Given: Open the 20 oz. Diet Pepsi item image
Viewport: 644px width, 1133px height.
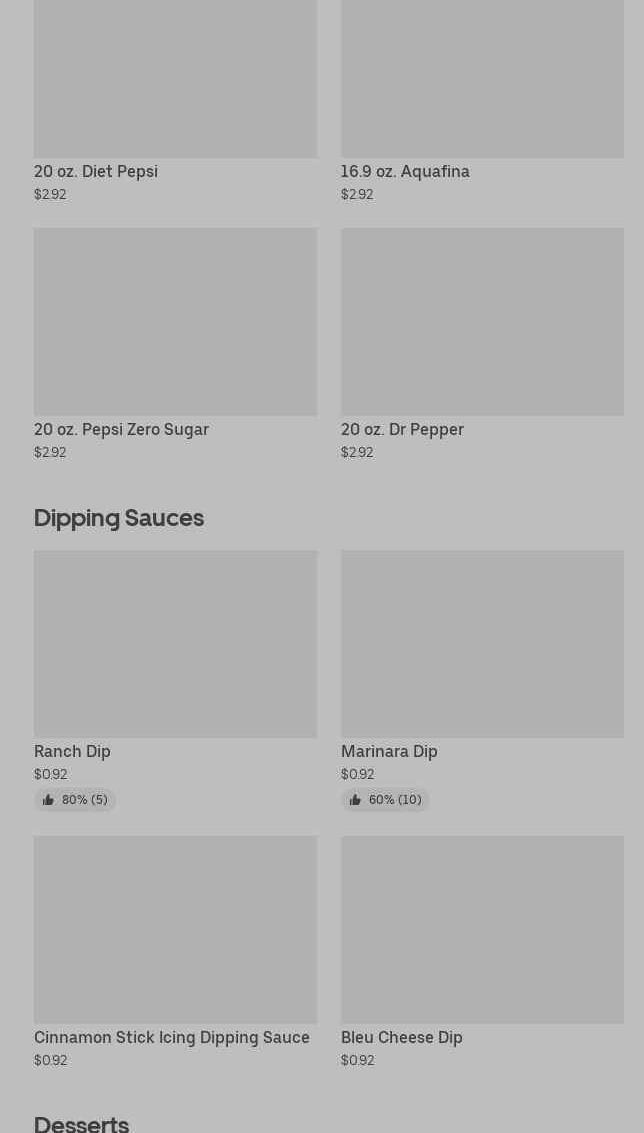Looking at the screenshot, I should point(175,78).
